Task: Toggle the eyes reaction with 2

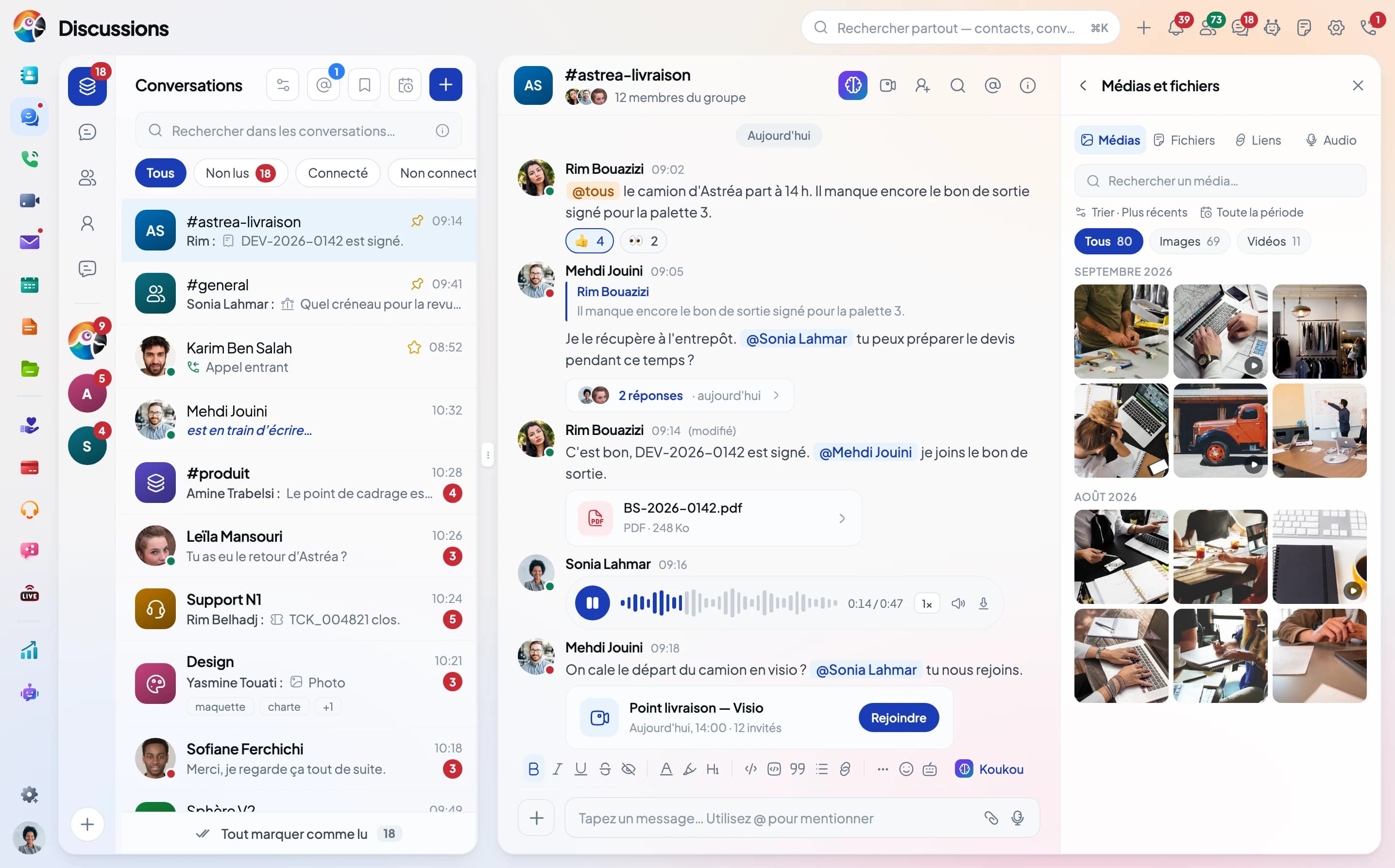Action: tap(643, 240)
